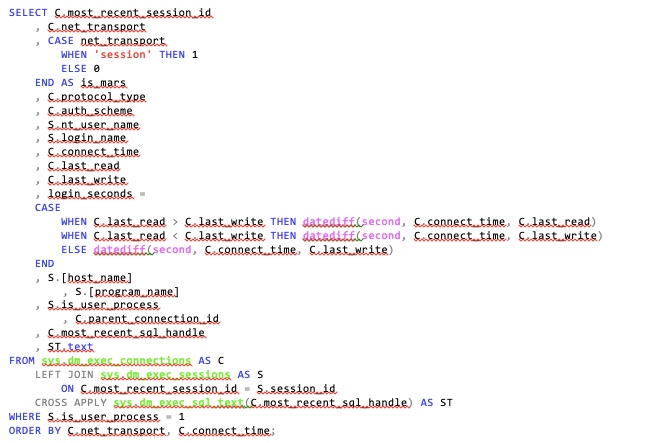The width and height of the screenshot is (647, 443).
Task: Click C.parent_connection_id column
Action: [147, 319]
